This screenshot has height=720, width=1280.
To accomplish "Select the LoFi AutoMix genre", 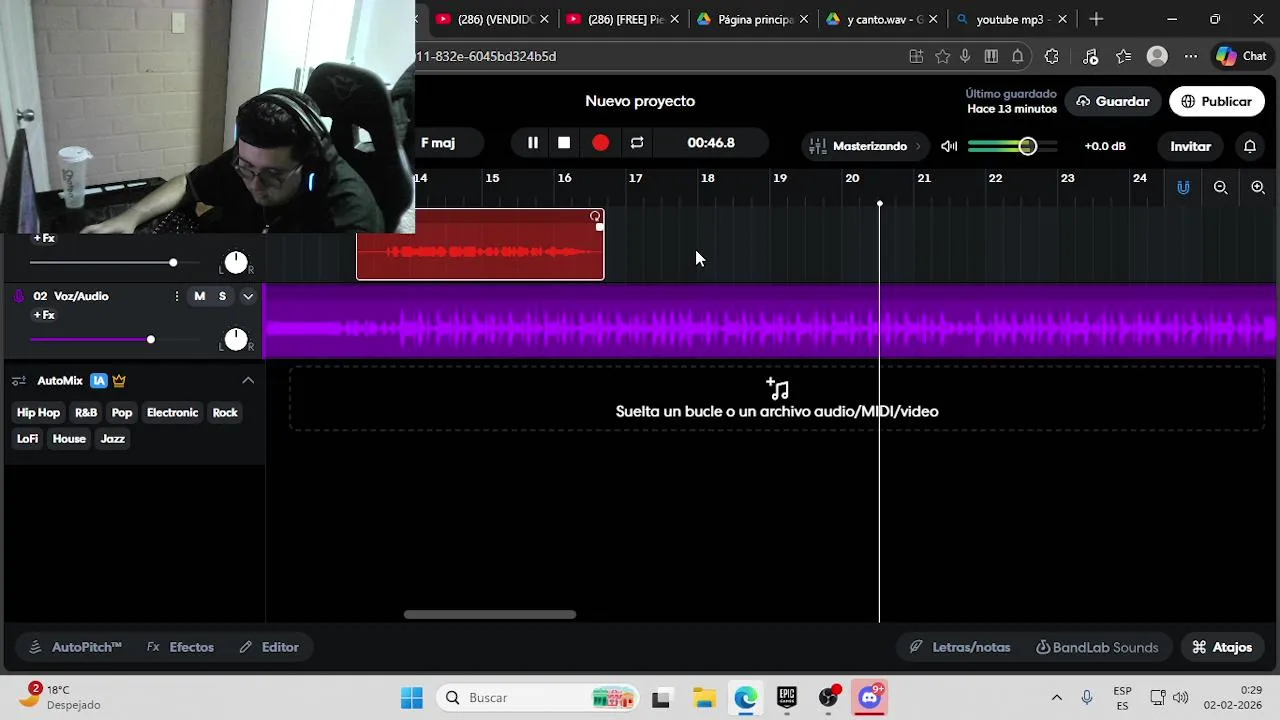I will coord(28,438).
